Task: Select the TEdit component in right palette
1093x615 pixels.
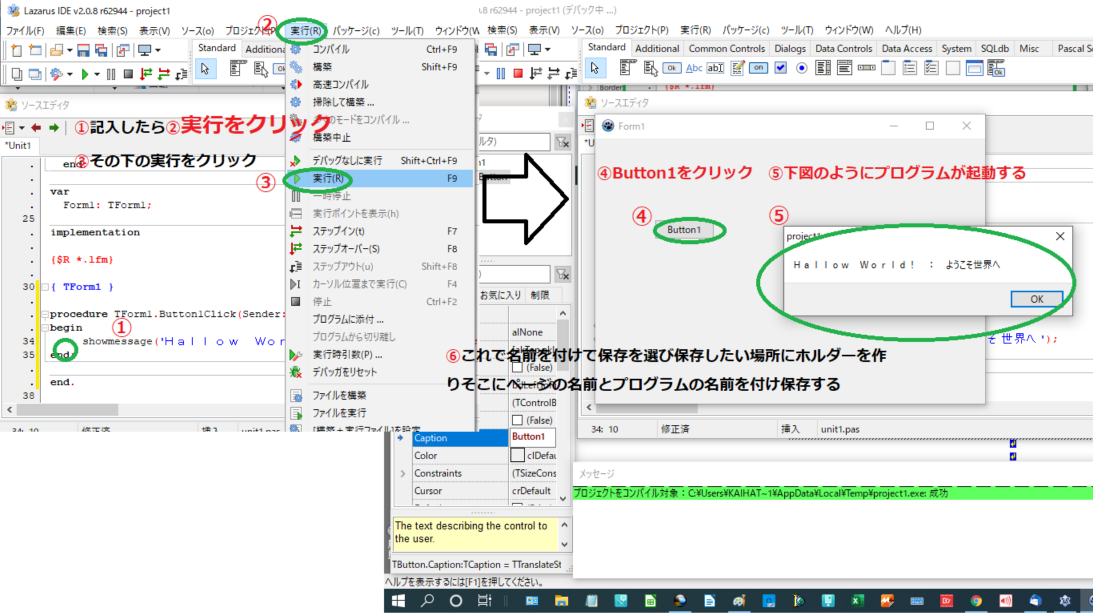Action: click(x=715, y=68)
